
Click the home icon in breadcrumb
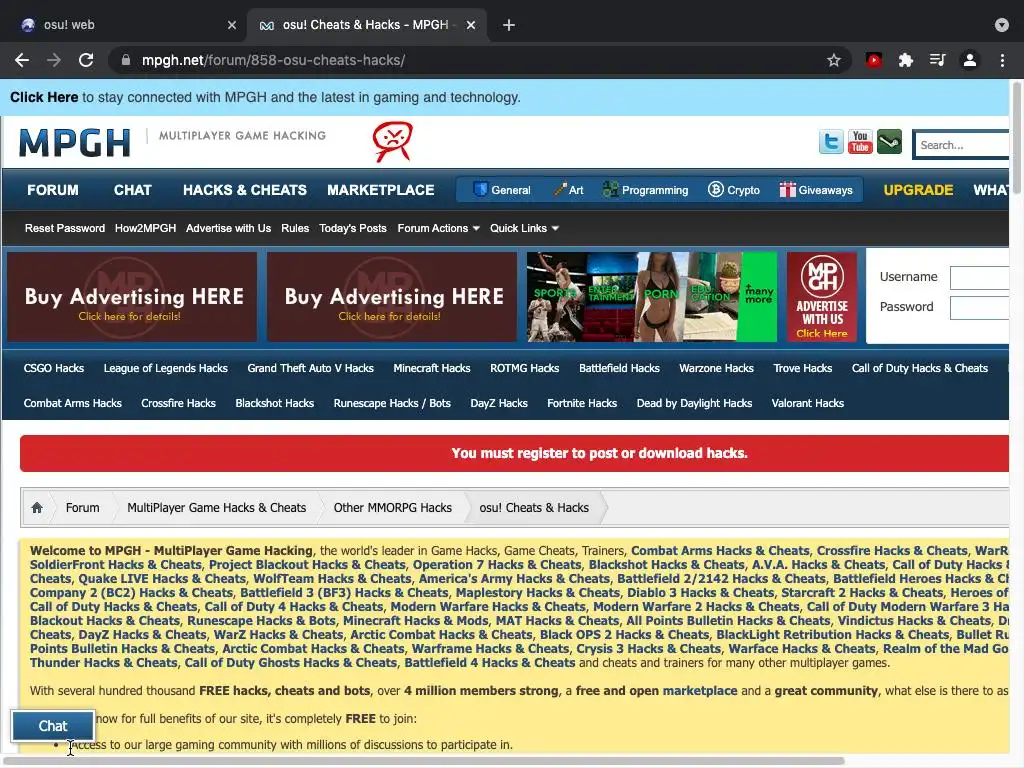click(37, 507)
